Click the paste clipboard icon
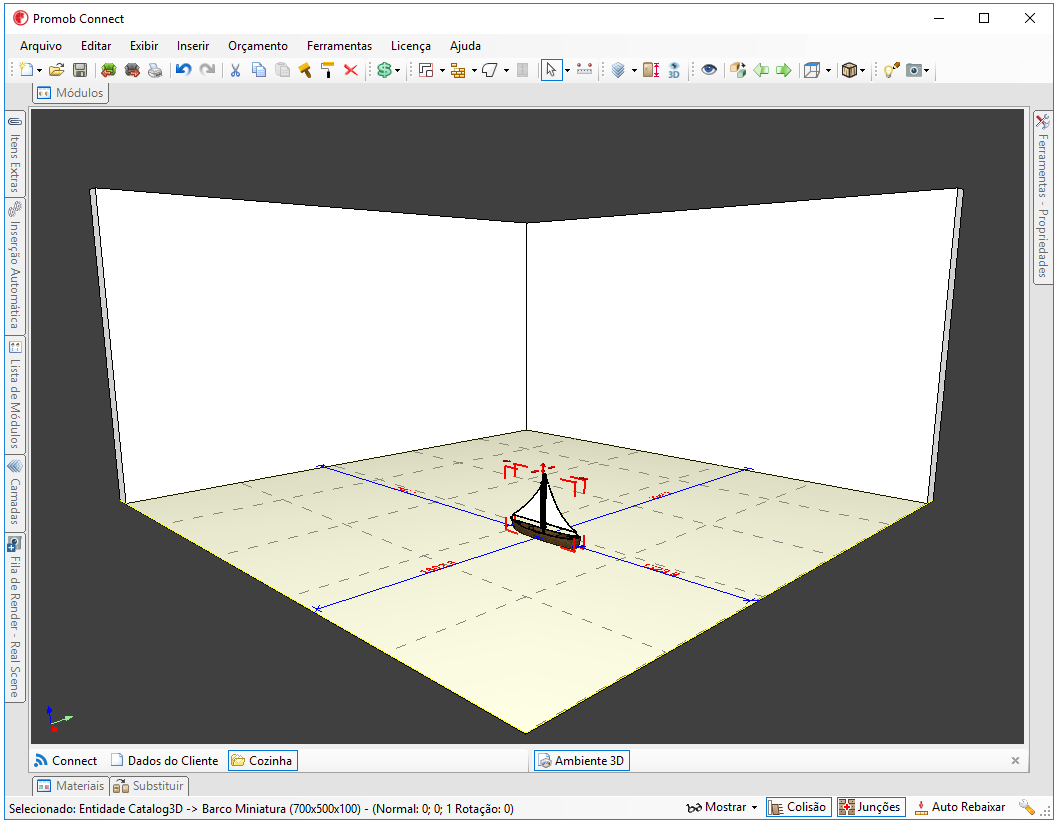Viewport: 1059px width, 826px height. (282, 70)
